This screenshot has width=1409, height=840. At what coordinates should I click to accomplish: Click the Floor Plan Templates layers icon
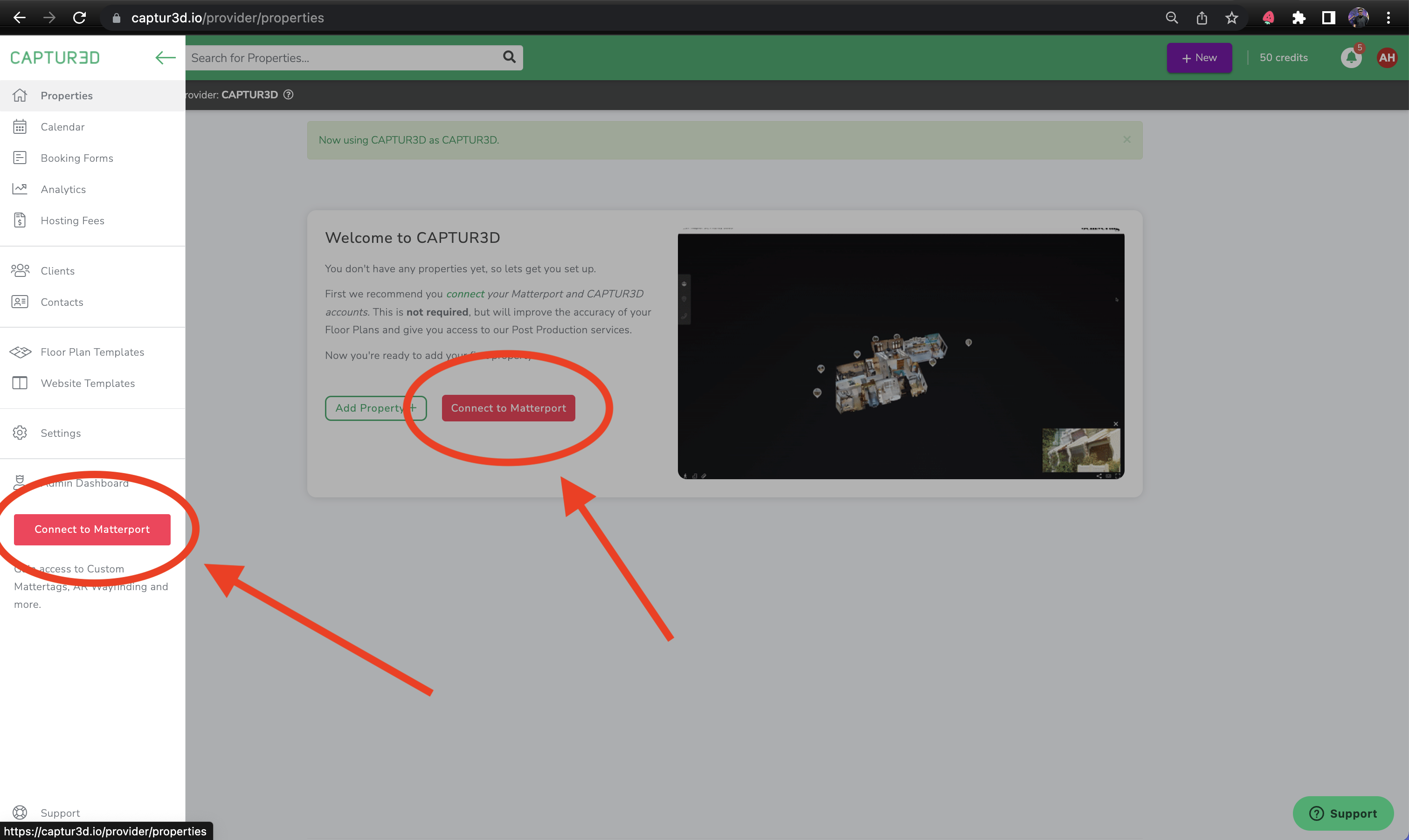pos(21,352)
